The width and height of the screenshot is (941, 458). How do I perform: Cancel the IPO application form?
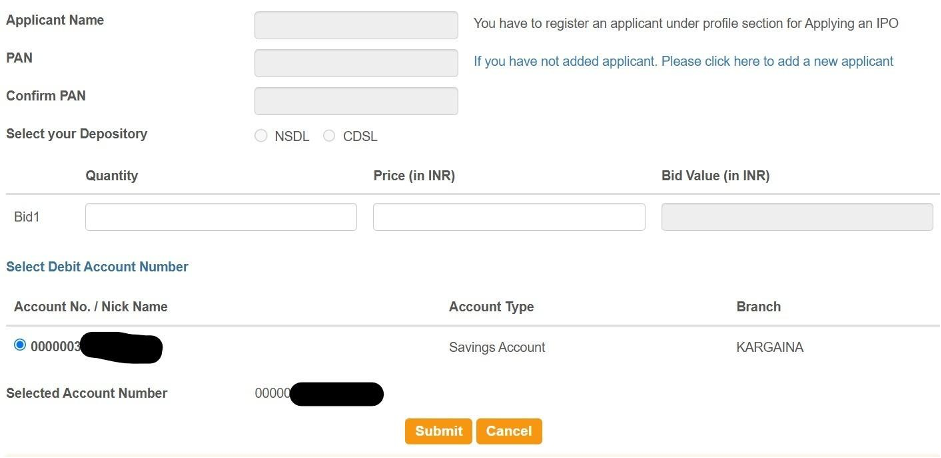pos(509,431)
